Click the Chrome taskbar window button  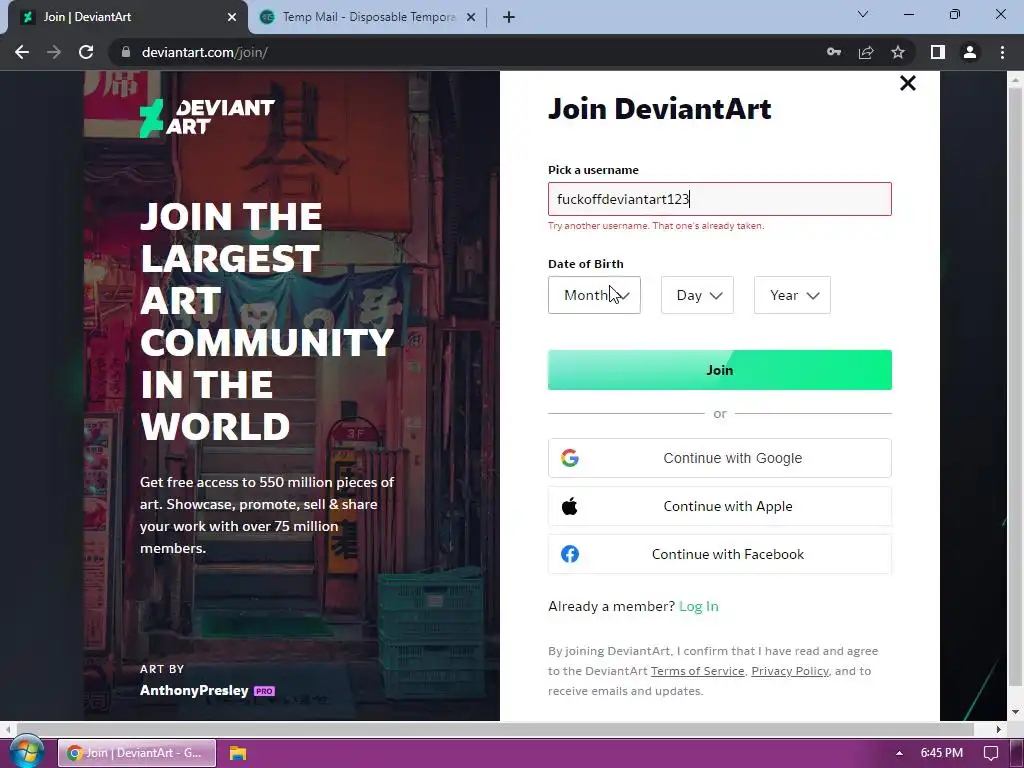pyautogui.click(x=137, y=753)
